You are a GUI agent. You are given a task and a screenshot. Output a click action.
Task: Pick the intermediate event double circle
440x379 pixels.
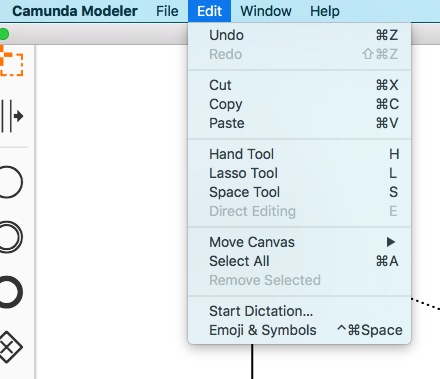pyautogui.click(x=10, y=237)
